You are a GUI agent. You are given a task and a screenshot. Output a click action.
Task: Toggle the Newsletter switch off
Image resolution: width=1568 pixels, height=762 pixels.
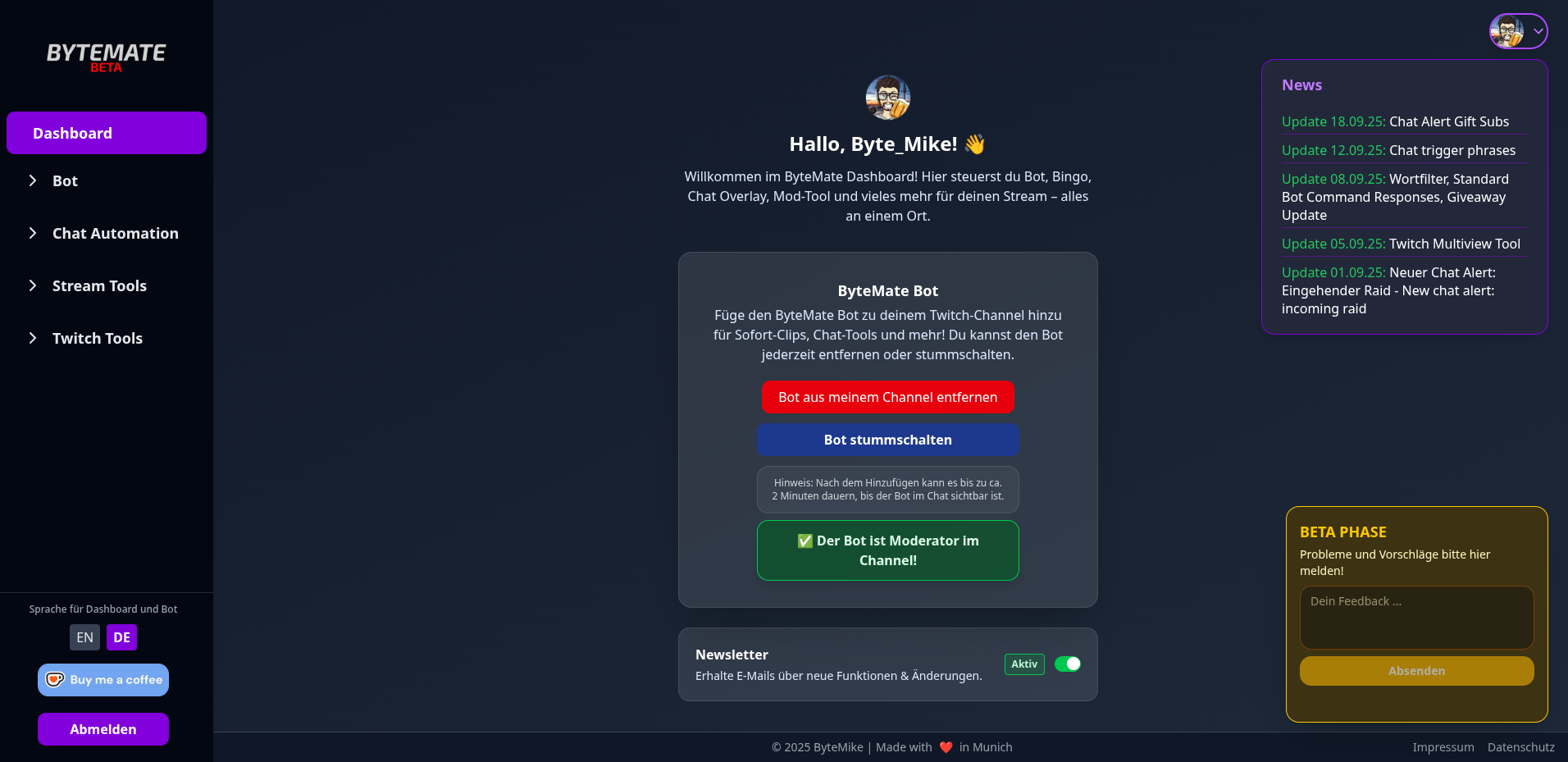pos(1067,664)
